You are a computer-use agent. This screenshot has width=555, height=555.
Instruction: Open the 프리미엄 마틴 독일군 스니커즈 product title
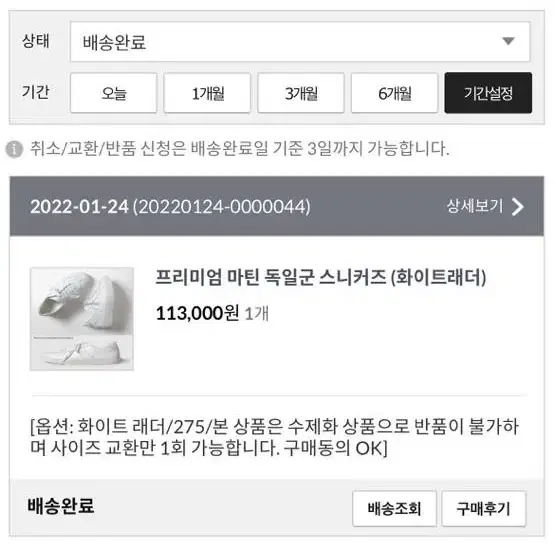coord(321,278)
